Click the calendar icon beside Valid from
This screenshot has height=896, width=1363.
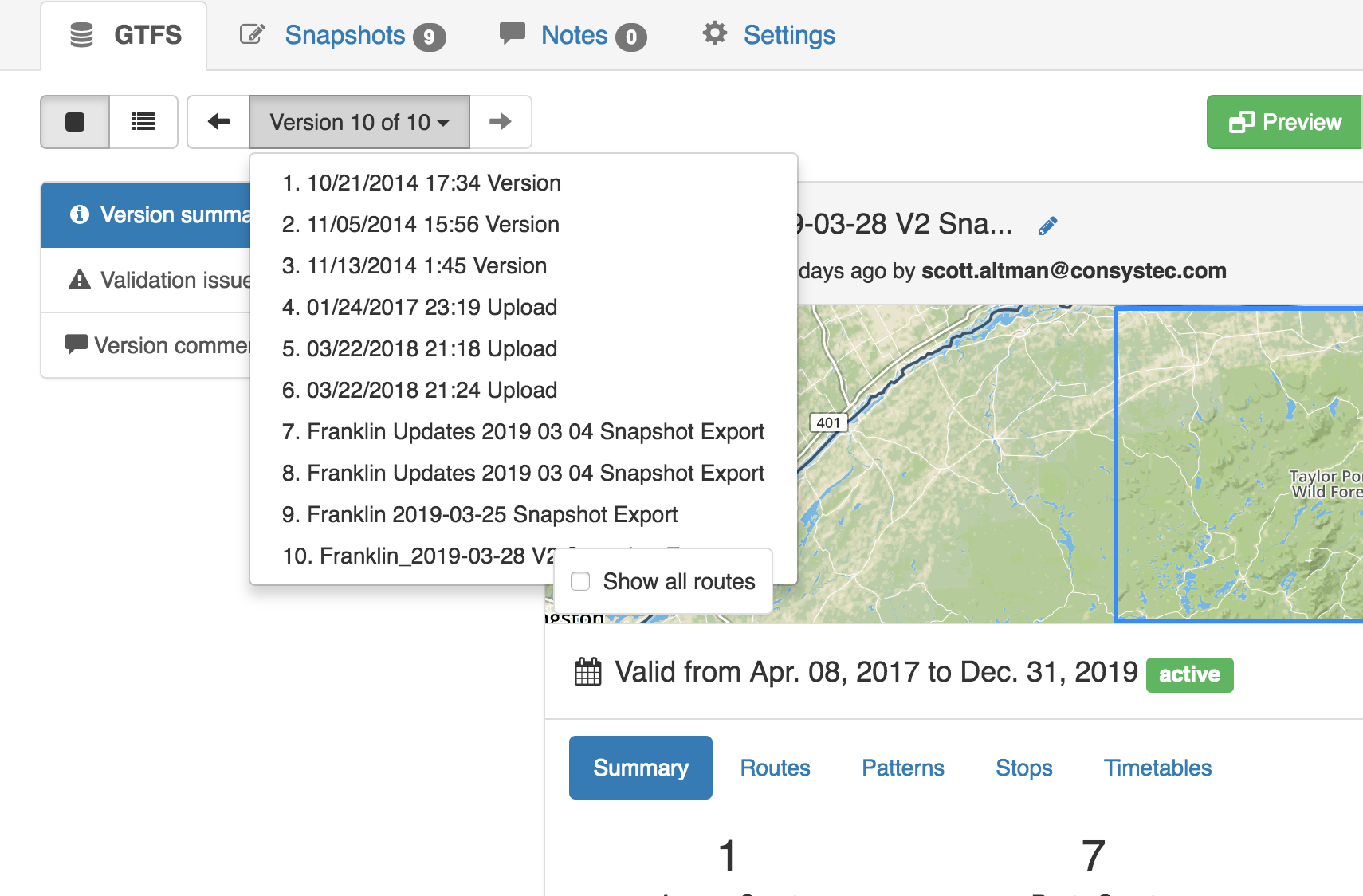coord(588,672)
